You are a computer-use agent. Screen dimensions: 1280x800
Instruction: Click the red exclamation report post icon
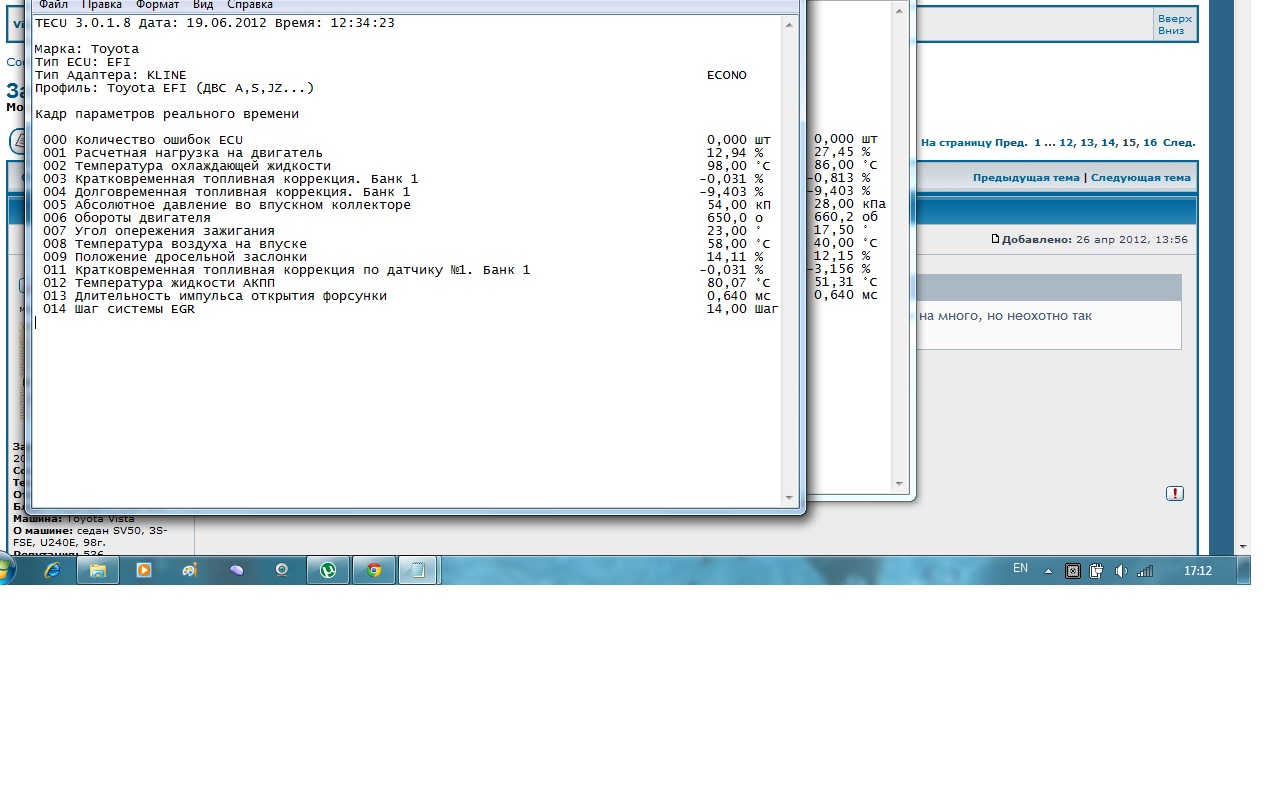(1174, 494)
